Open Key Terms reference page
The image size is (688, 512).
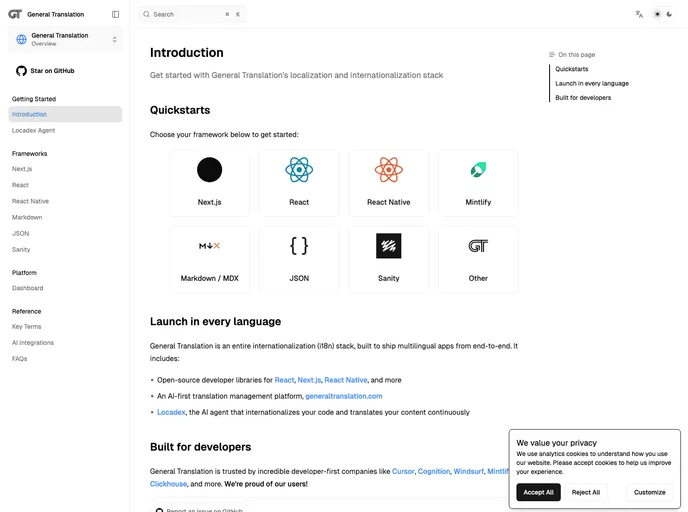[x=26, y=327]
